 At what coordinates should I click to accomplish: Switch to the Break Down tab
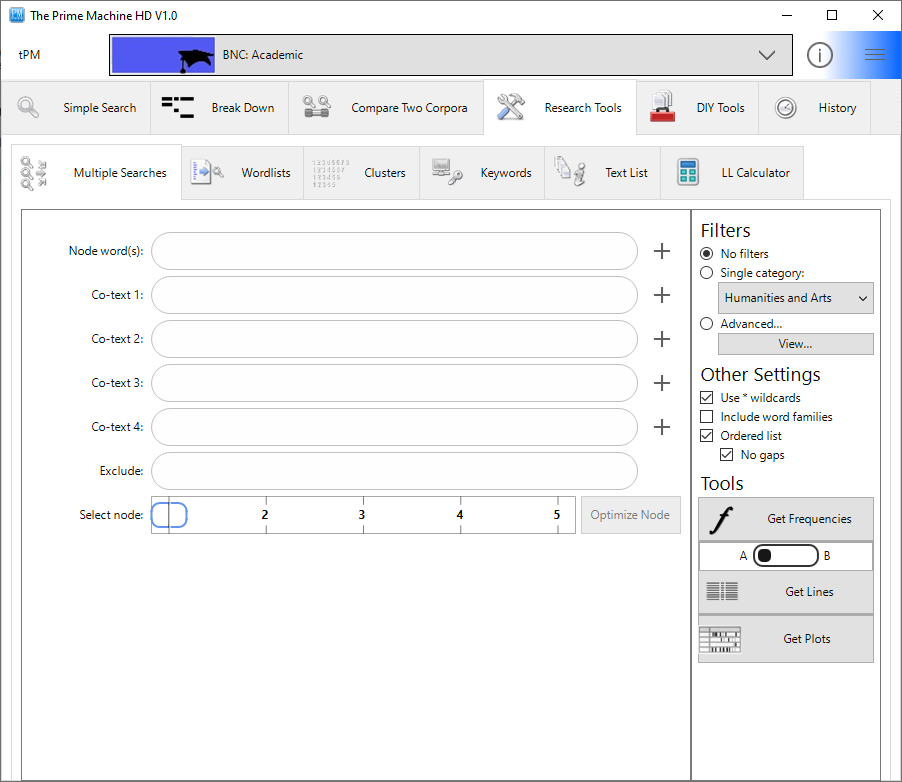pos(219,108)
